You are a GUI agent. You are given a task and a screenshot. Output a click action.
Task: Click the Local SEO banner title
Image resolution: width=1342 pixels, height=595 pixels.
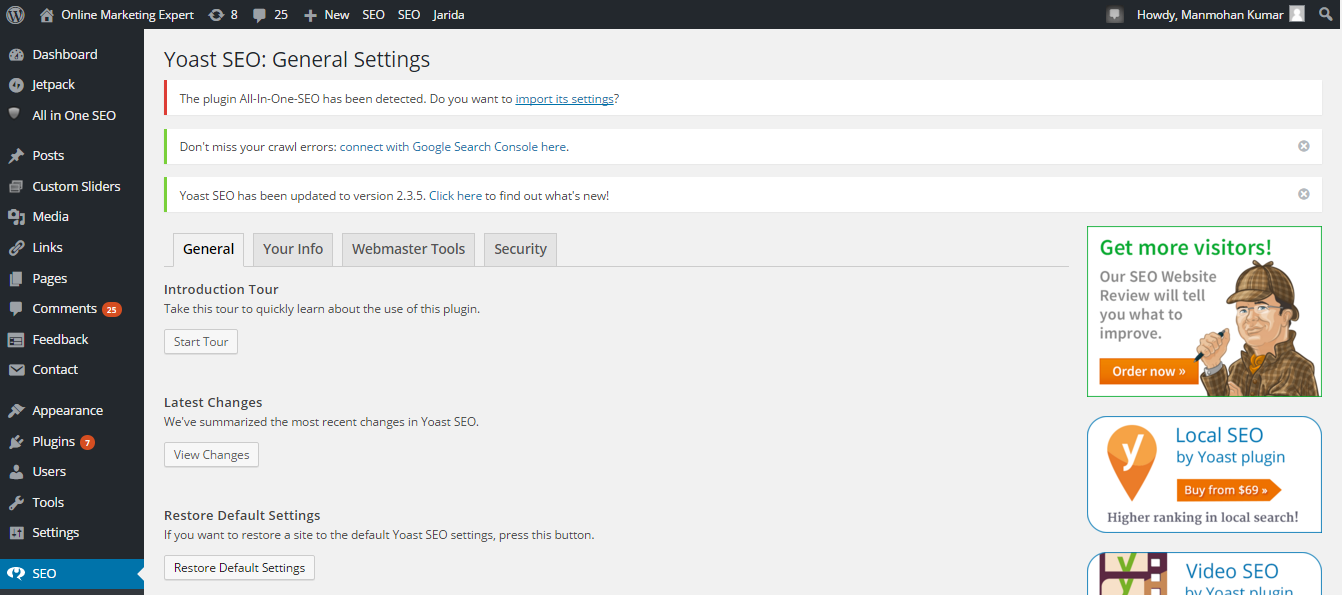pos(1219,435)
